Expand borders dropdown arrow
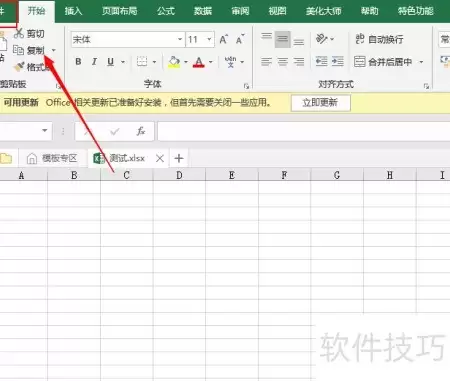 (154, 62)
